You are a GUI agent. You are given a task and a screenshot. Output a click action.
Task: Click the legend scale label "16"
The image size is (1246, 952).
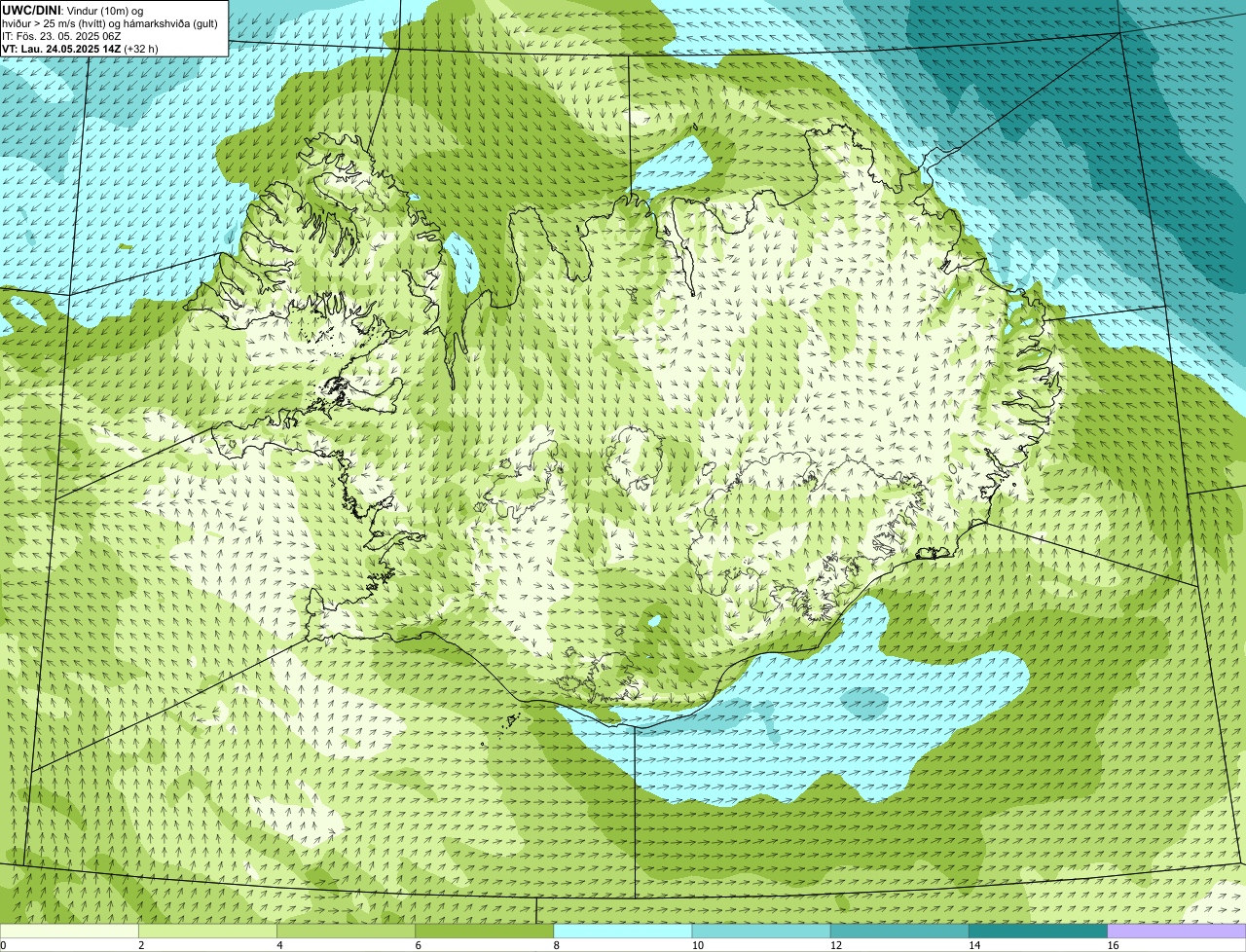1113,945
